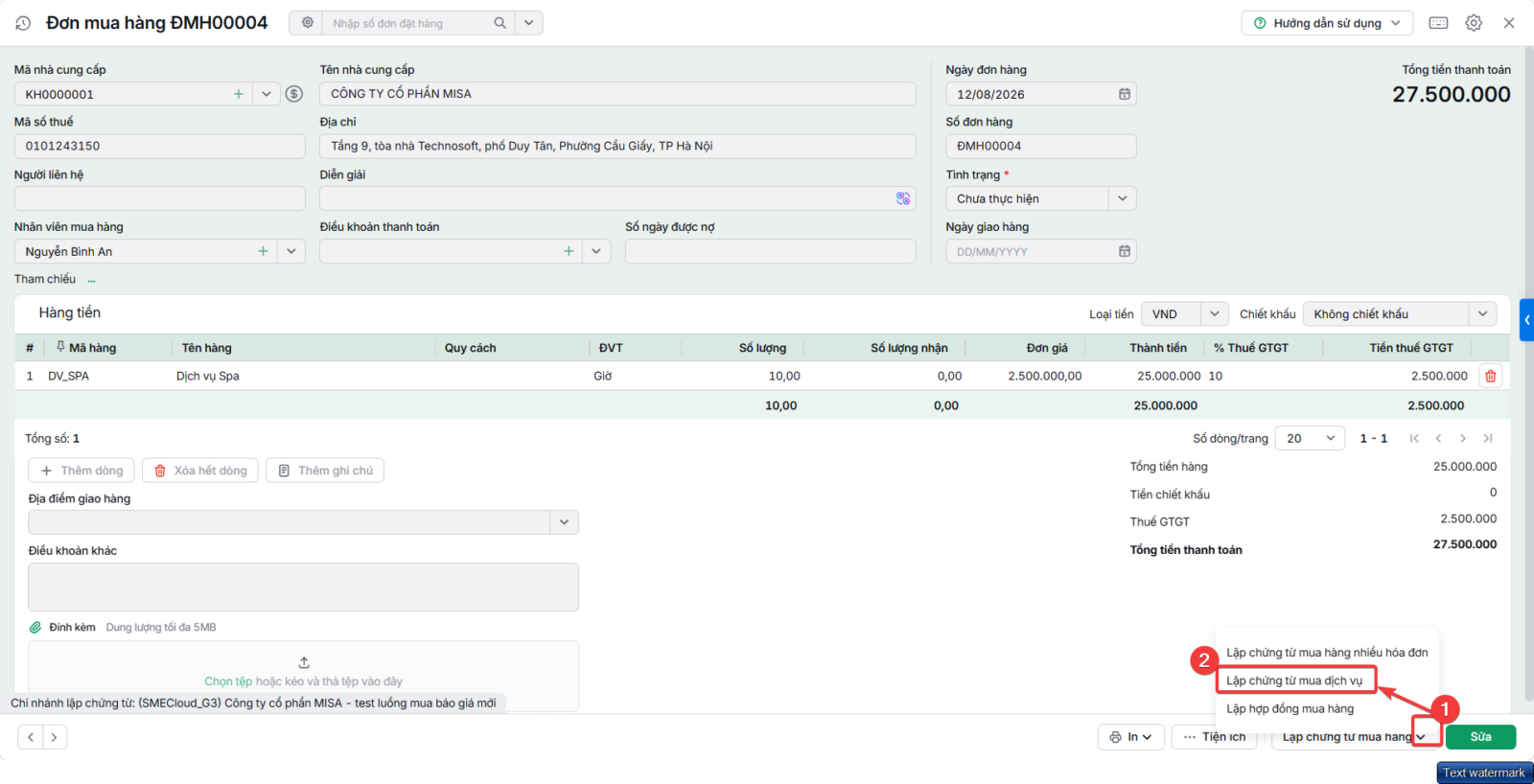Open the history clock icon beside title
The image size is (1534, 784).
coord(23,23)
